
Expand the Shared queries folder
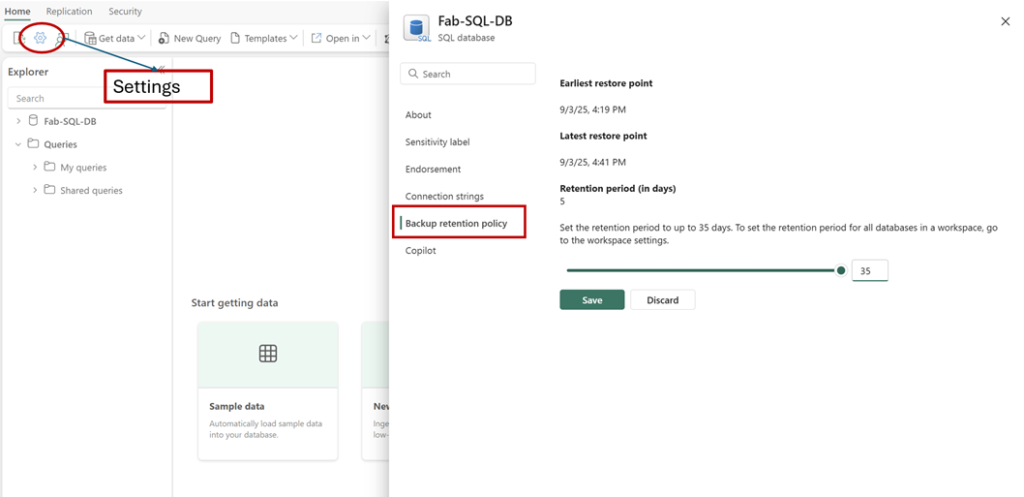click(x=36, y=190)
